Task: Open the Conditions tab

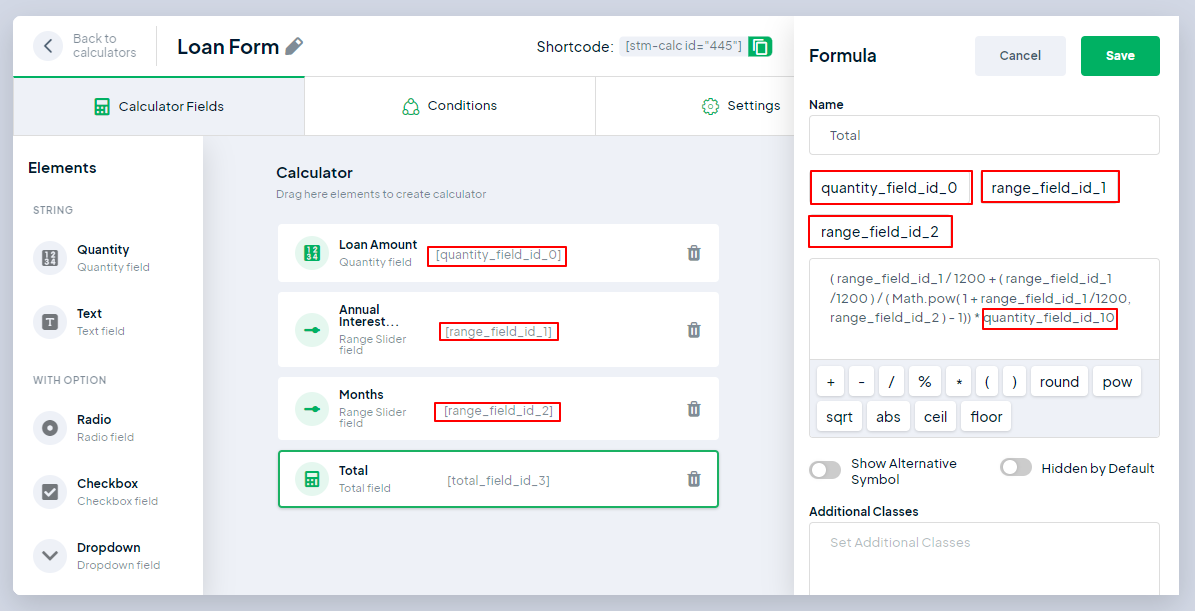Action: [449, 106]
